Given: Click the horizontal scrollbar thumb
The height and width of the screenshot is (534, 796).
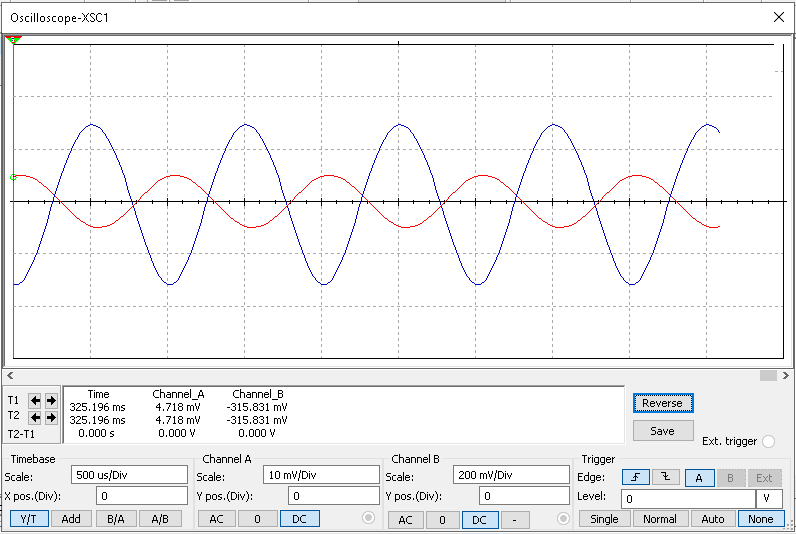Looking at the screenshot, I should 768,376.
